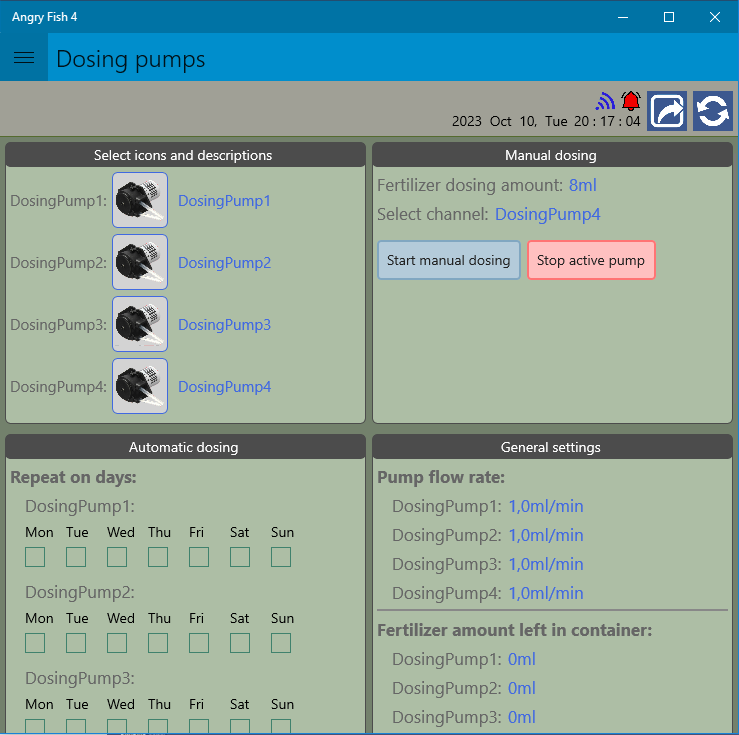This screenshot has width=739, height=735.
Task: Open the hamburger navigation menu
Action: [24, 57]
